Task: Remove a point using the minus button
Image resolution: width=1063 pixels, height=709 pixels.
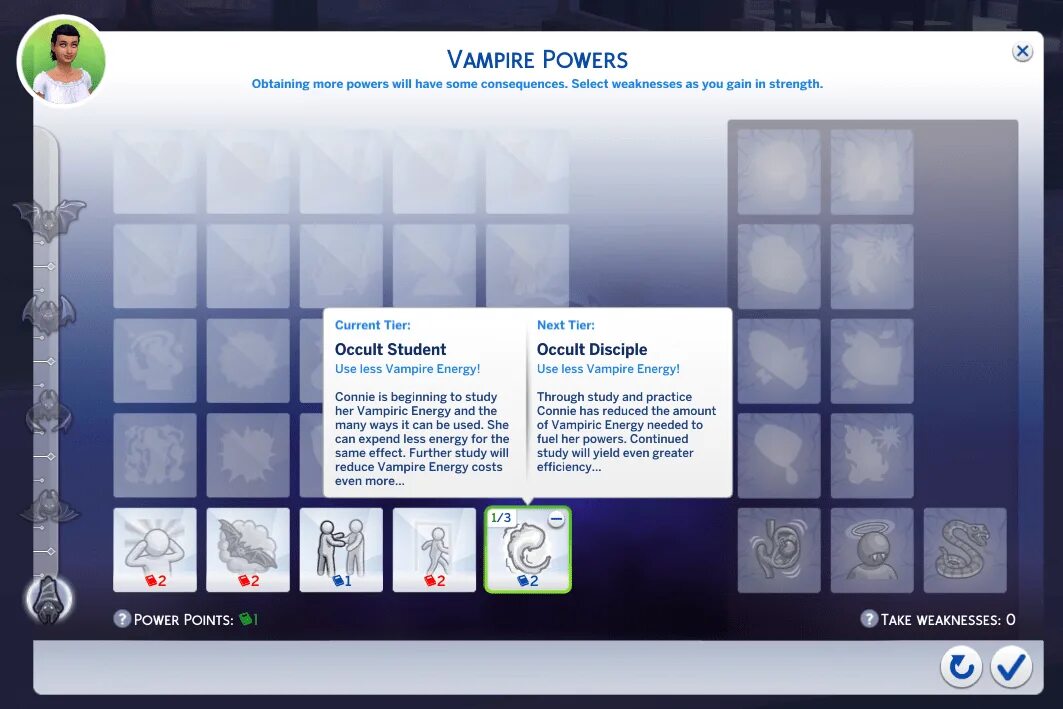Action: pos(556,519)
